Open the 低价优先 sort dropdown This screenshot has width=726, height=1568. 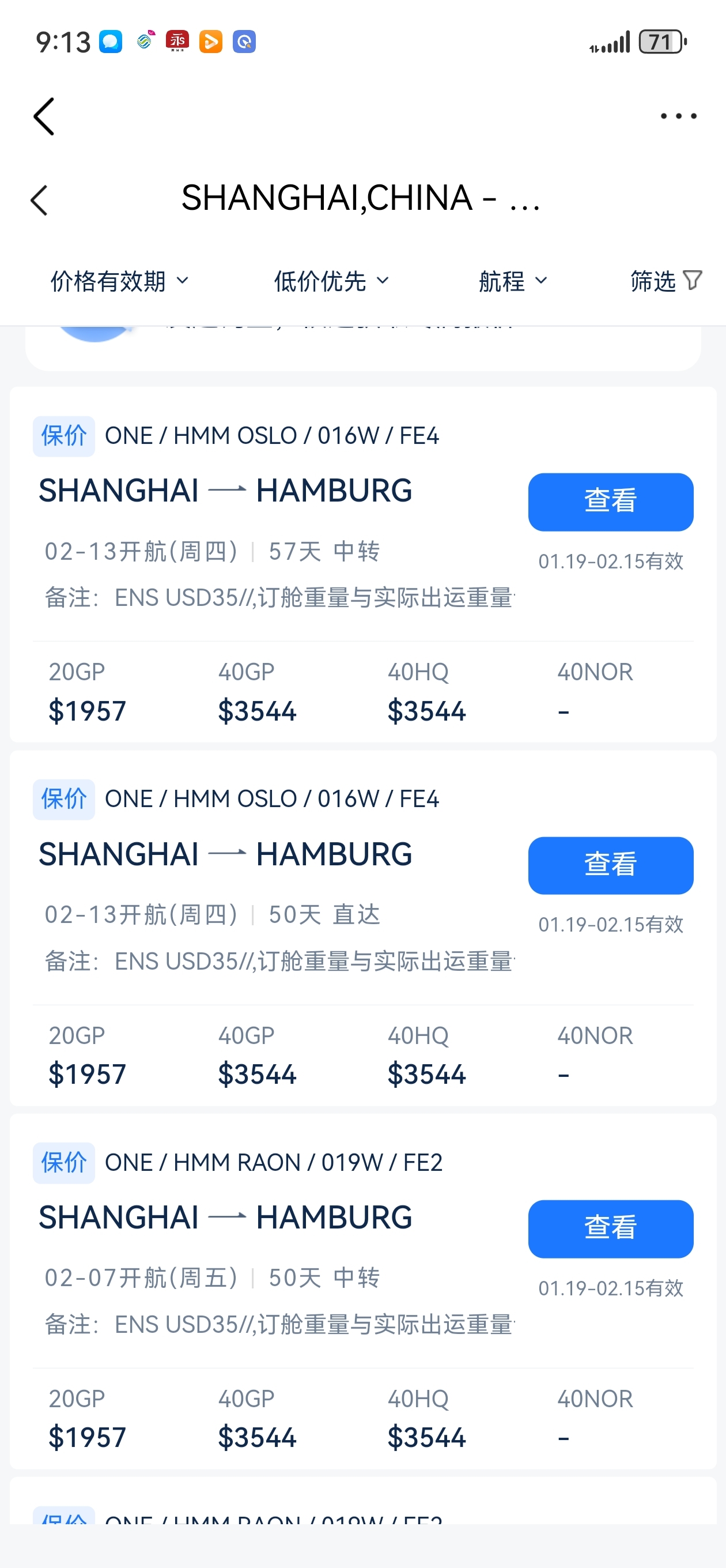coord(330,281)
